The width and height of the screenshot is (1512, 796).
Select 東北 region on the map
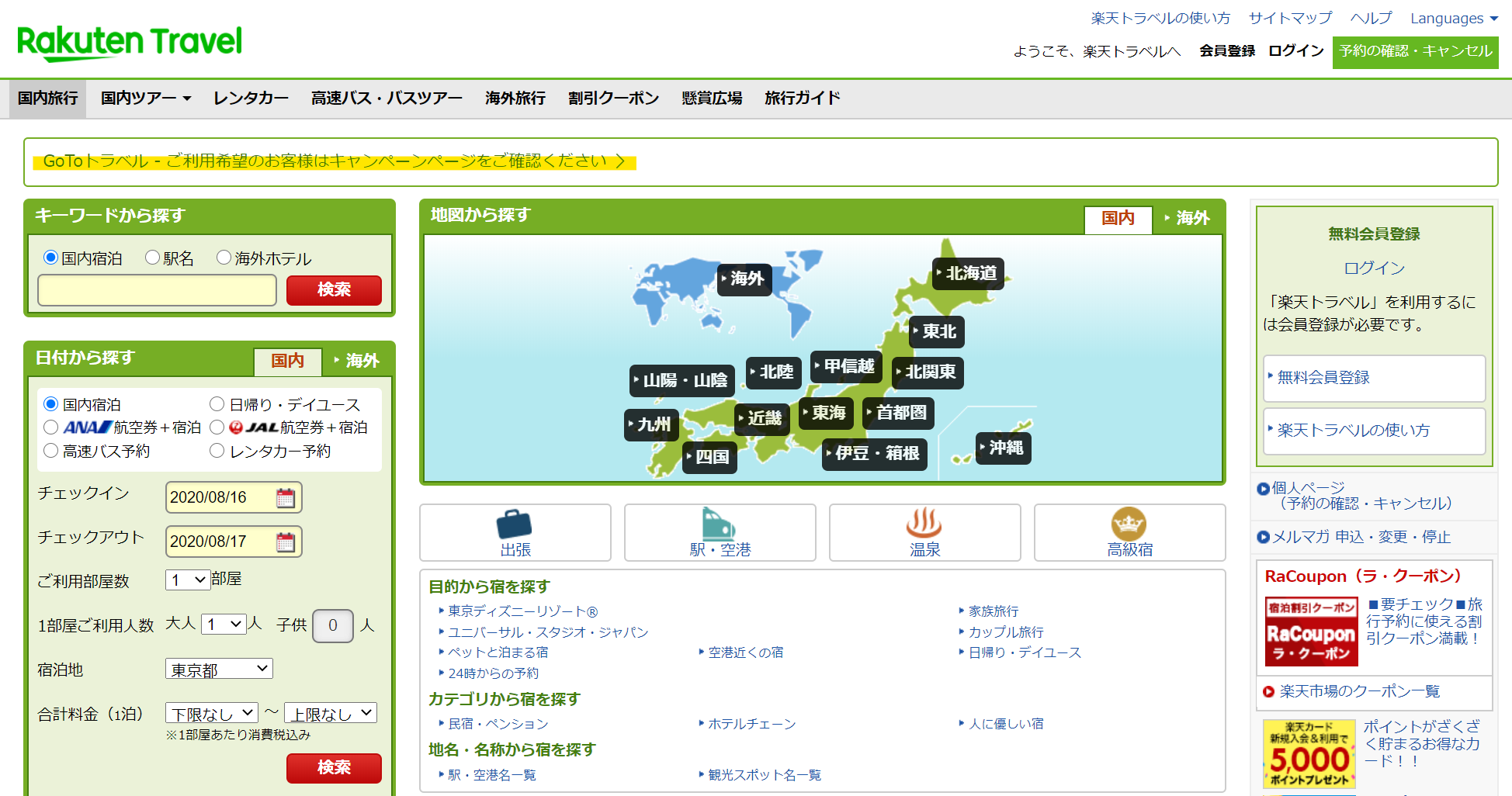[937, 331]
